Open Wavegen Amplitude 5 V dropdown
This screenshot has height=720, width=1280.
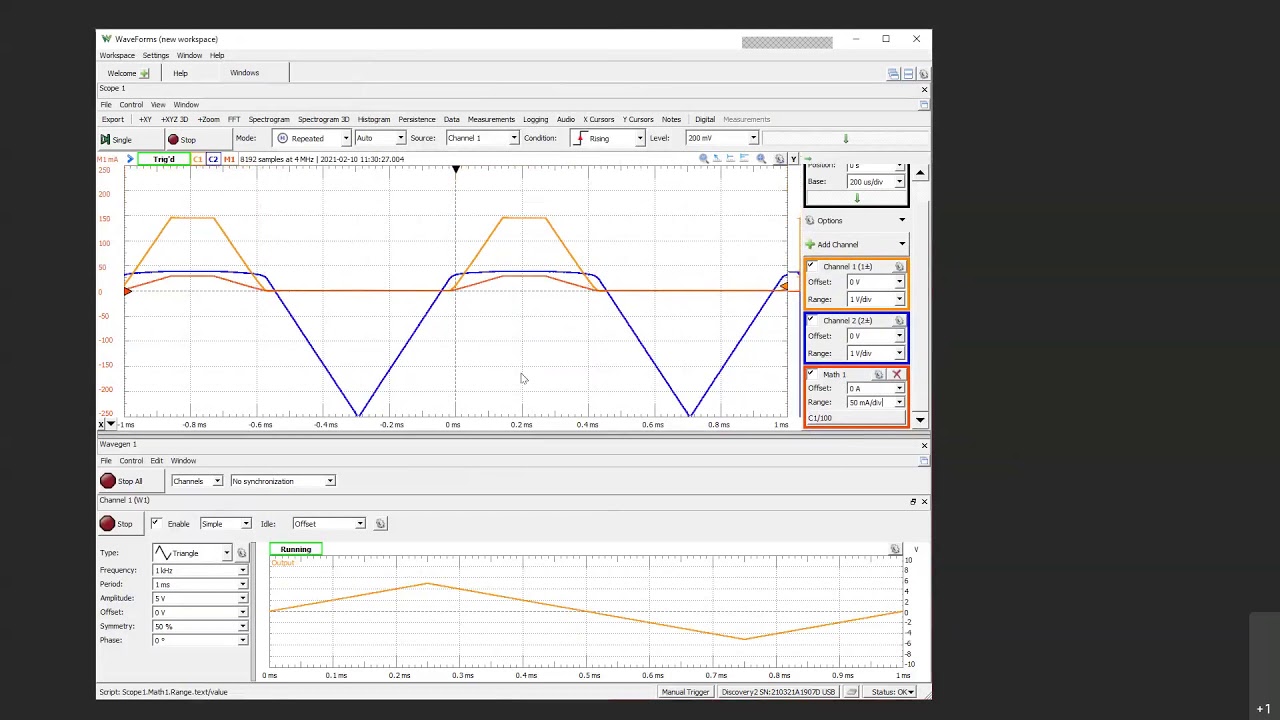[242, 599]
